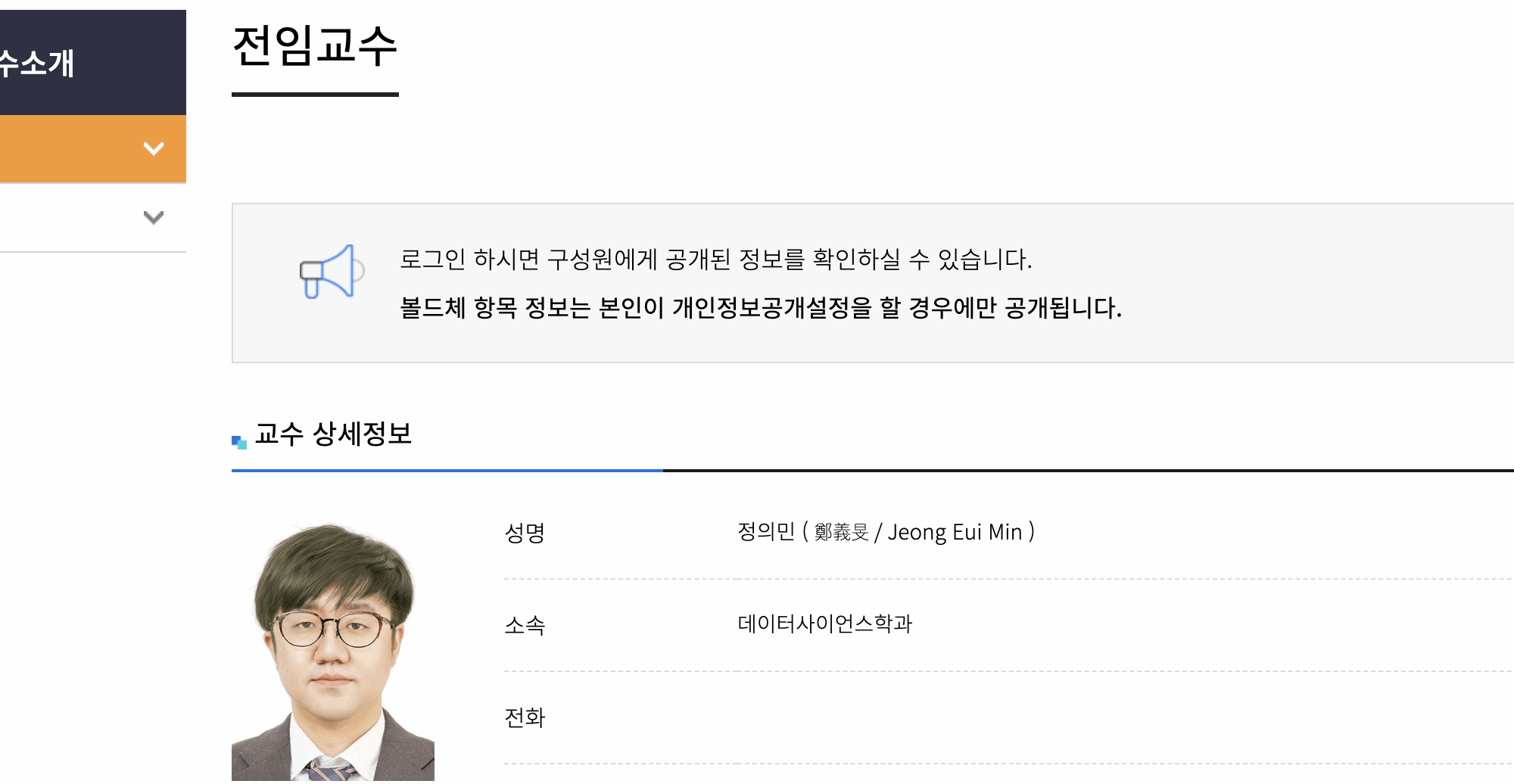Click the 데이터사이언스학과 department value

[x=824, y=624]
